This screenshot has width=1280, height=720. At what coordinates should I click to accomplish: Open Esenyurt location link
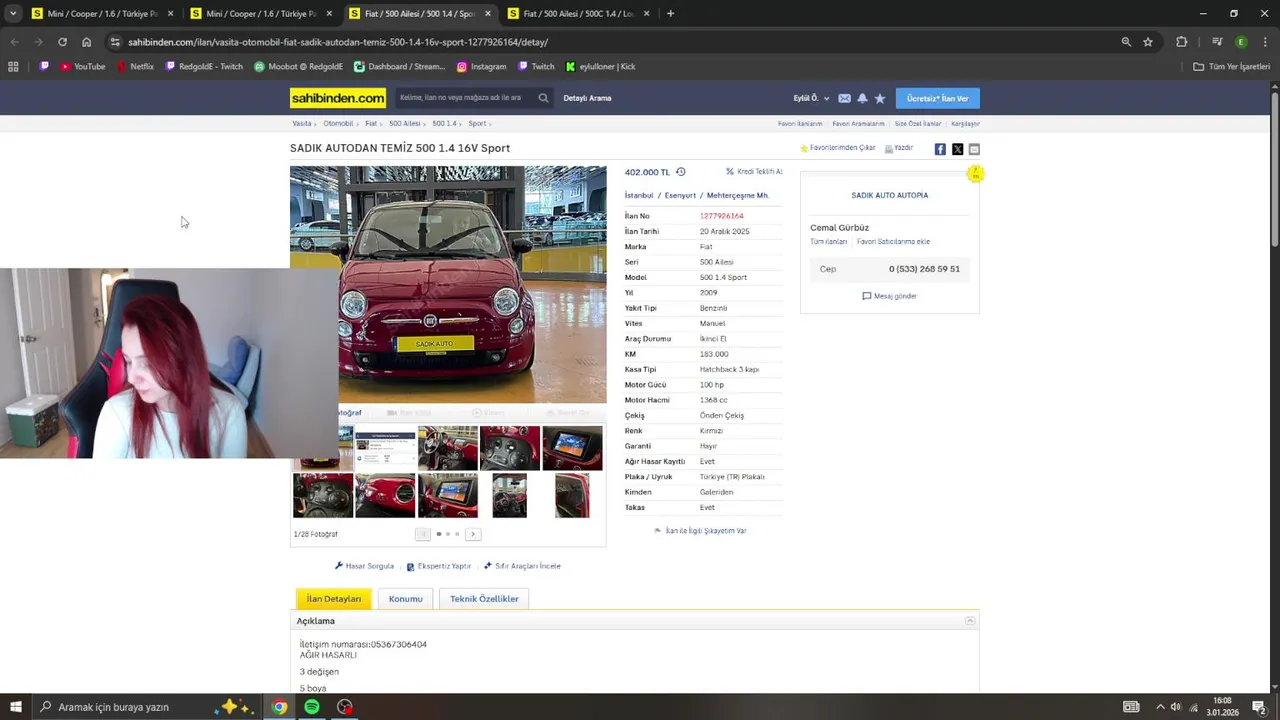(680, 196)
